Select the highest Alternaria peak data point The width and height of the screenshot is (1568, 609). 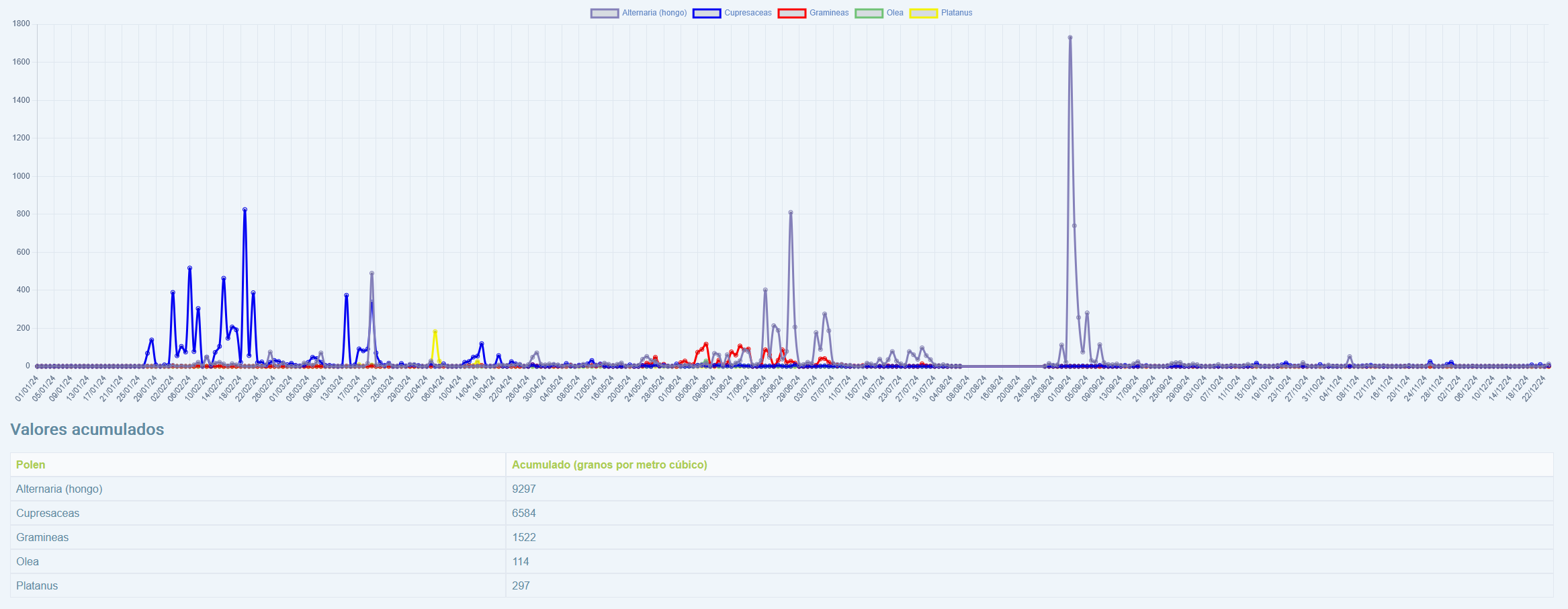point(1070,38)
